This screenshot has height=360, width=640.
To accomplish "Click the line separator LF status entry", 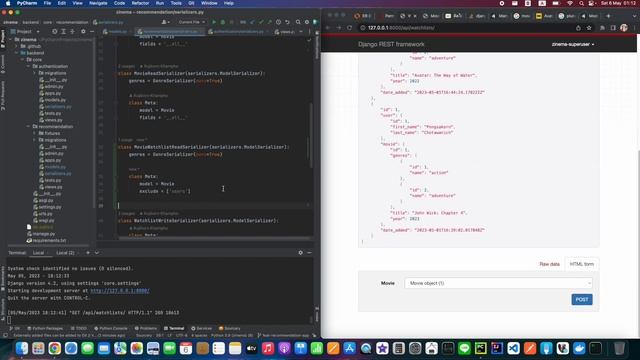I will pos(169,335).
